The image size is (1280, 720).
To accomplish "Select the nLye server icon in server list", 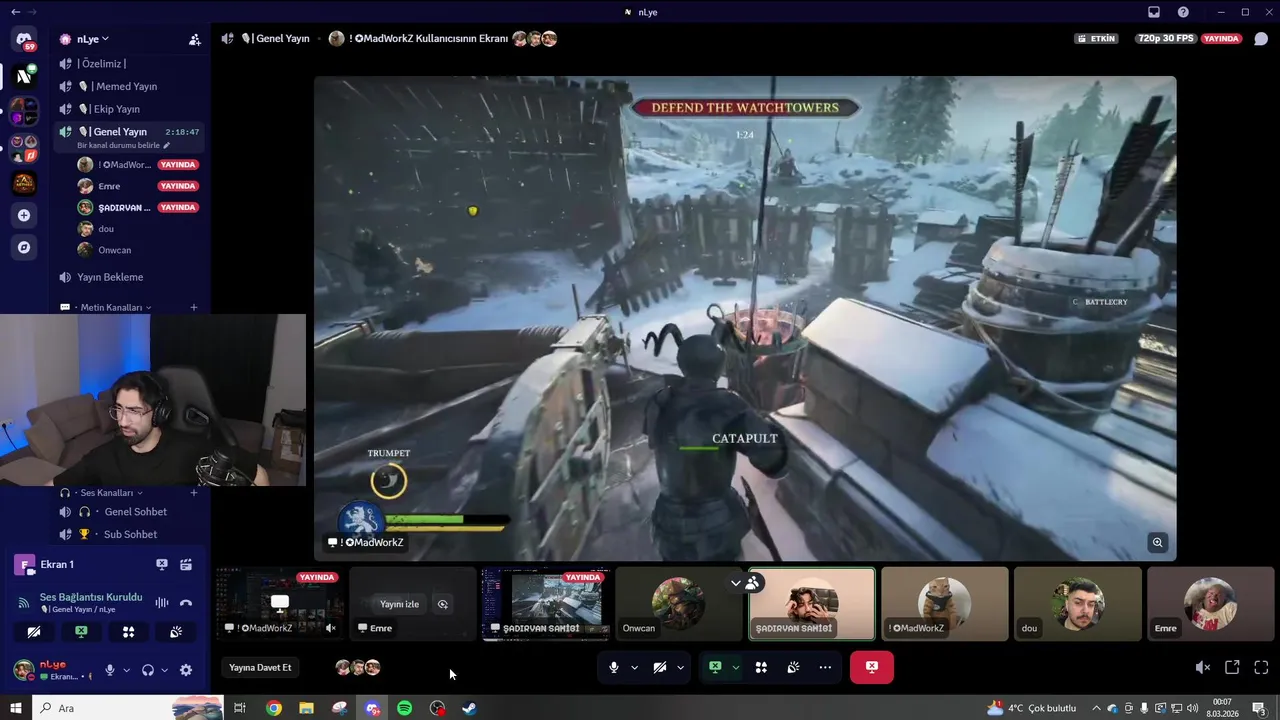I will pos(24,76).
